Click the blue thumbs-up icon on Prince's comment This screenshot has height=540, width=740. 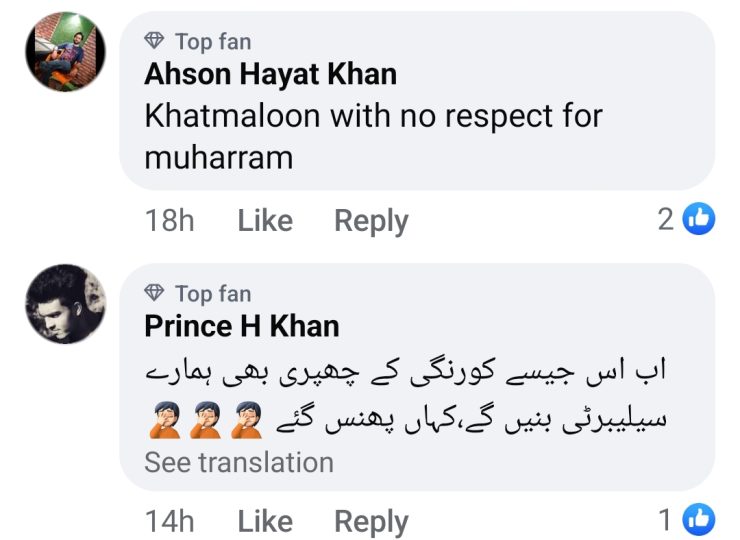699,519
